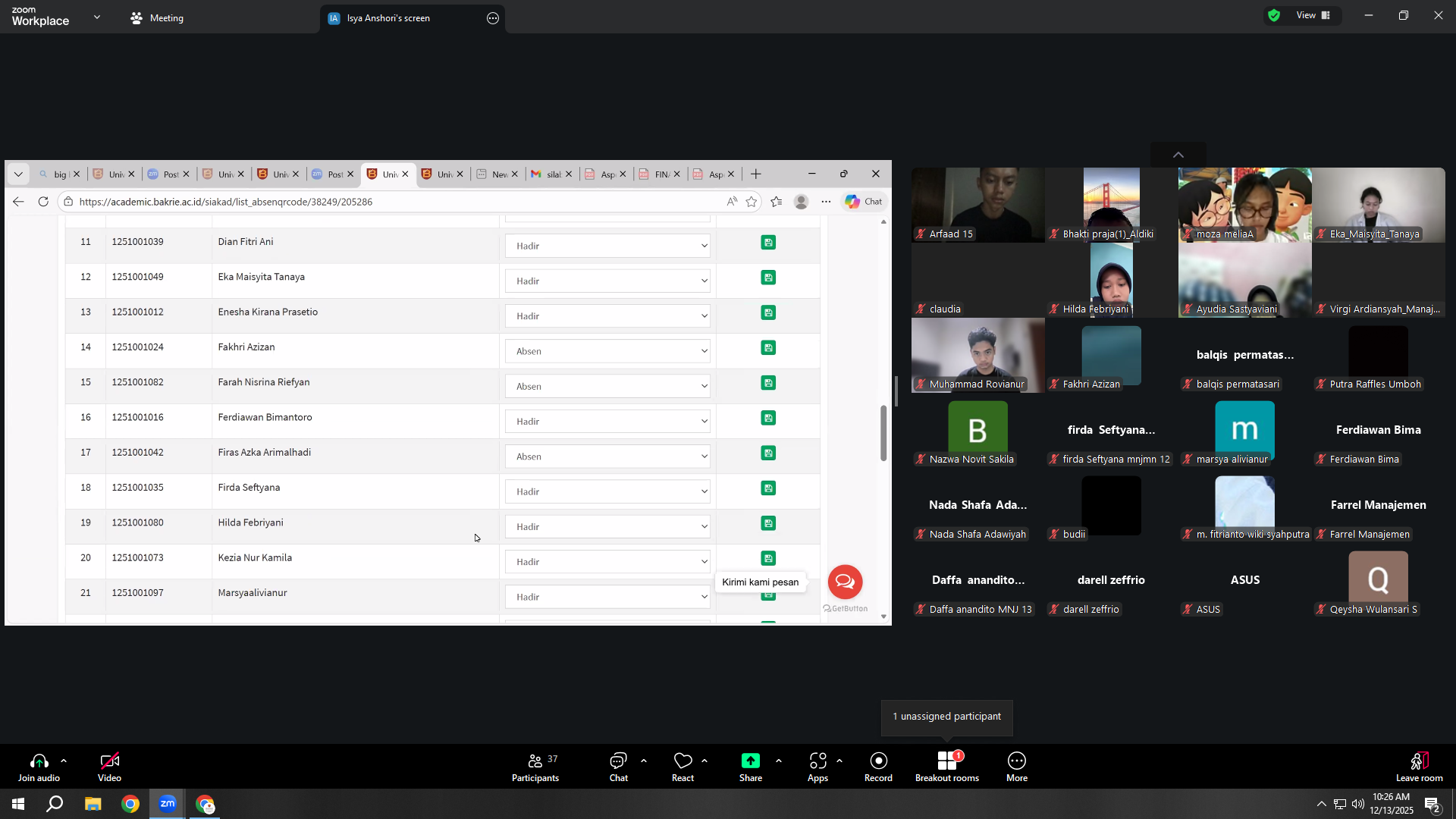Click the red chat bubble widget
This screenshot has height=819, width=1456.
(845, 582)
